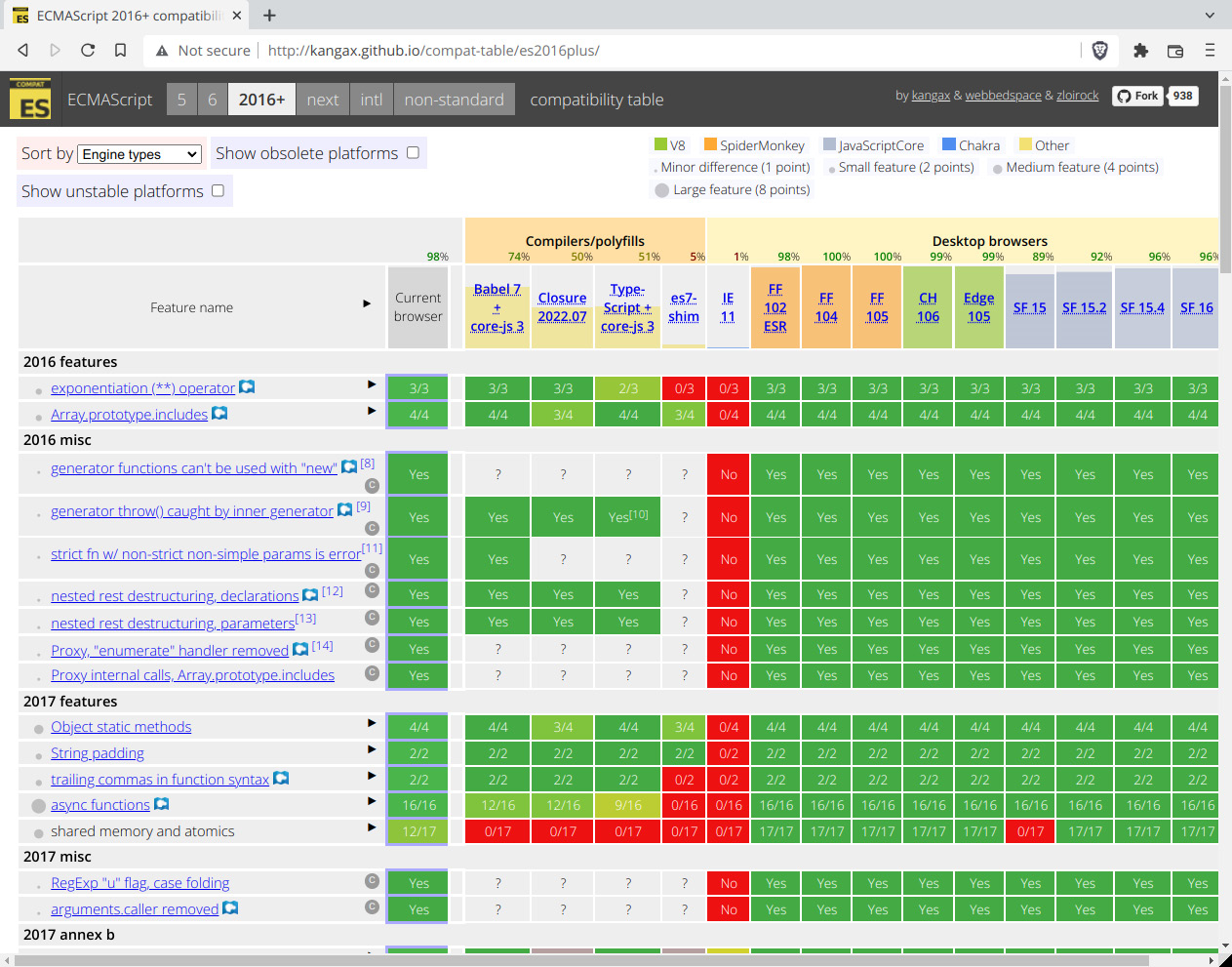Viewport: 1232px width, 967px height.
Task: Open the Sort by Engine types dropdown
Action: [139, 154]
